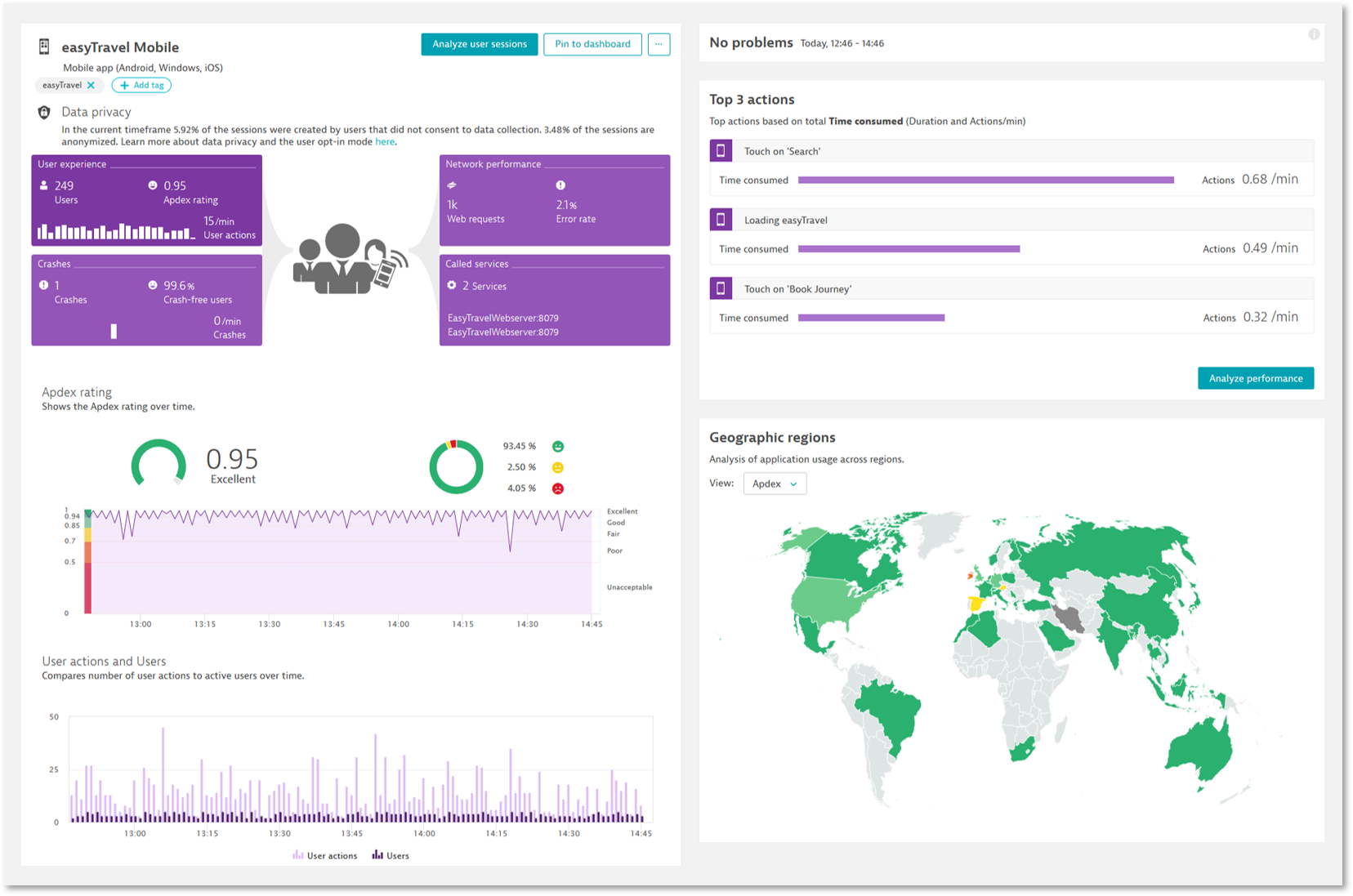Viewport: 1353px width, 896px height.
Task: Click the green satisfied smiley icon at 93.45 %
Action: pyautogui.click(x=558, y=446)
